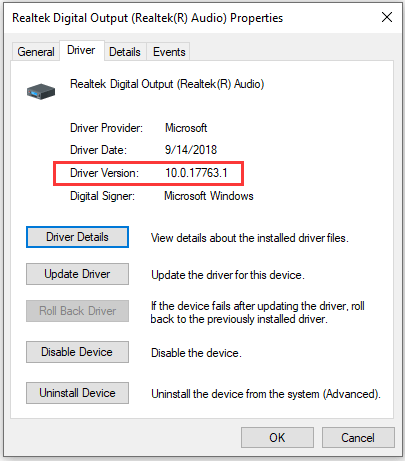The height and width of the screenshot is (461, 405).
Task: Click Uninstall Device button
Action: pos(77,393)
